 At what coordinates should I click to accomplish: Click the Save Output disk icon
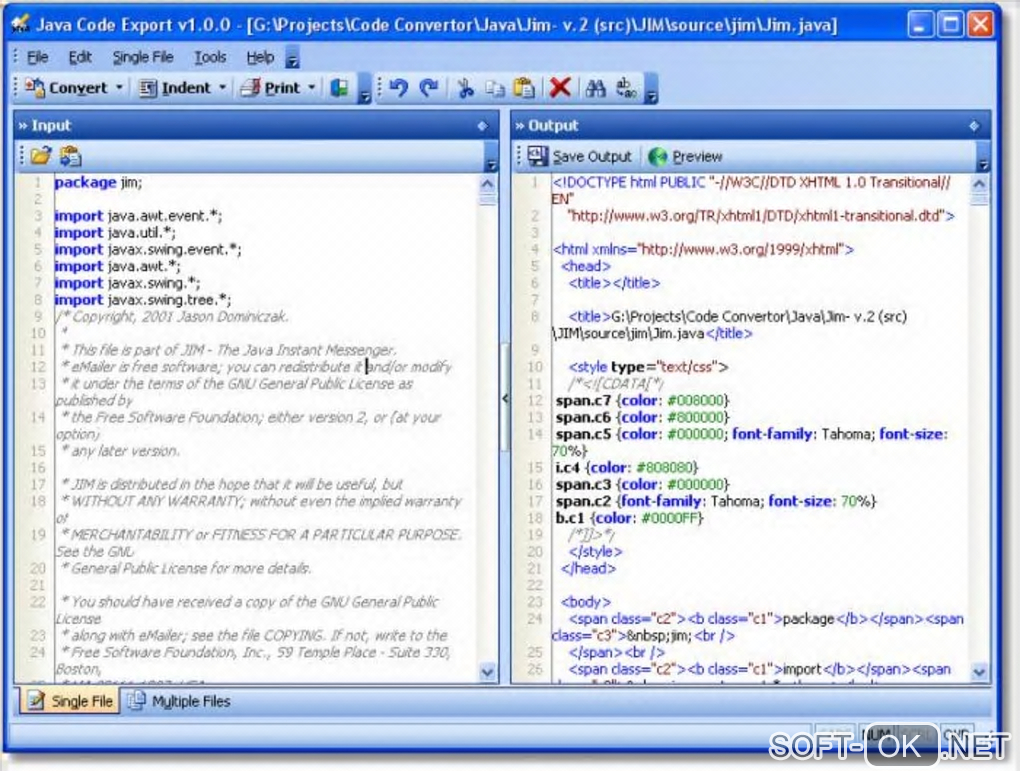[537, 156]
